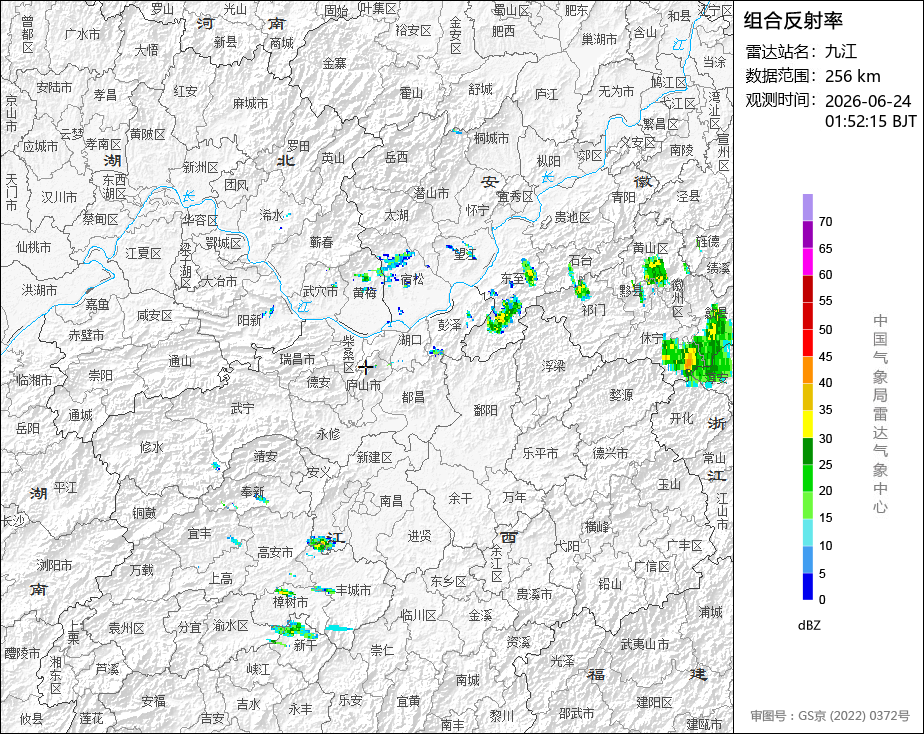This screenshot has width=924, height=734.
Task: Click the 婺源 label on the map
Action: pyautogui.click(x=621, y=395)
